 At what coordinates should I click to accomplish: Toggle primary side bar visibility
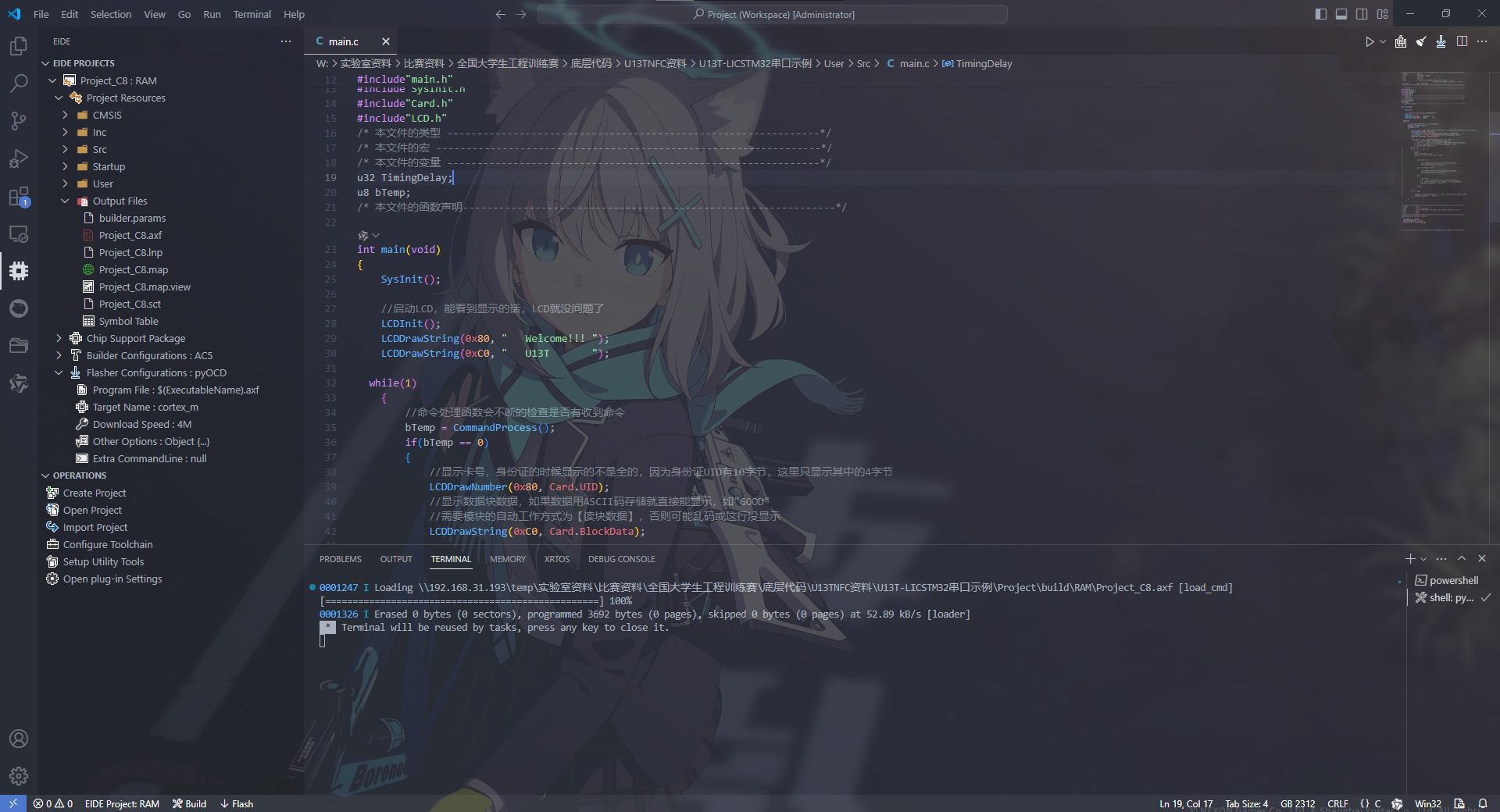[1320, 14]
